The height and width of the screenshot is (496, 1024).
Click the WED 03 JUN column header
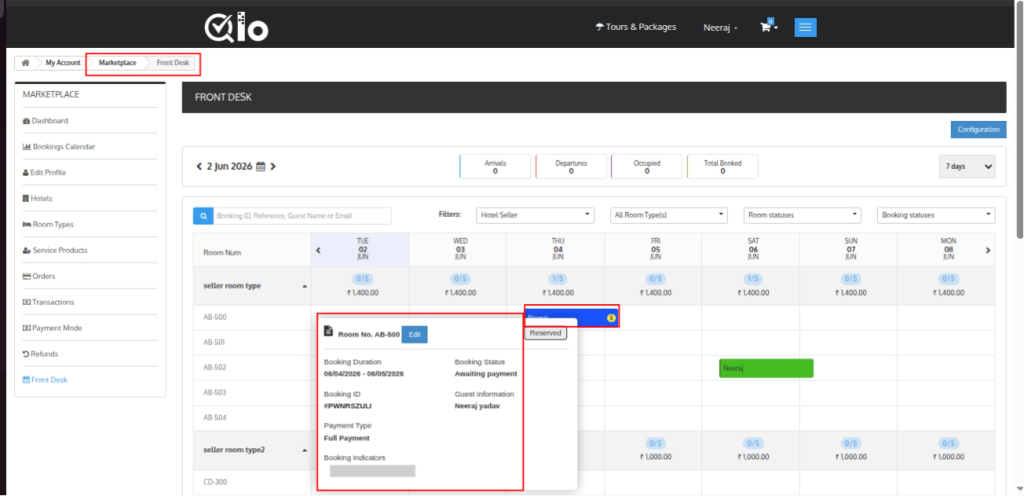coord(460,249)
